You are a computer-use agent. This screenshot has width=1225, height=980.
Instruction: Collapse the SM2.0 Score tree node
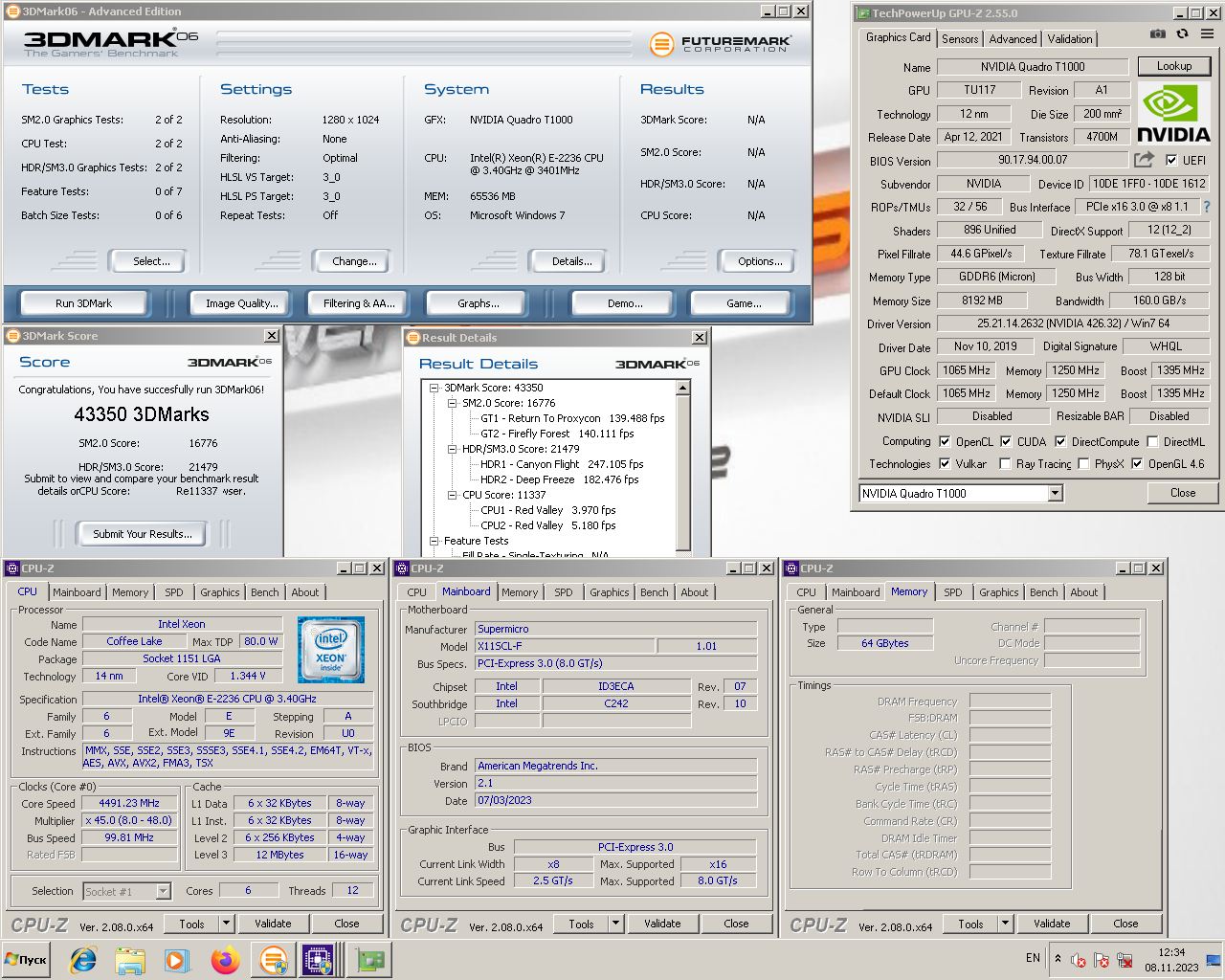pos(453,403)
